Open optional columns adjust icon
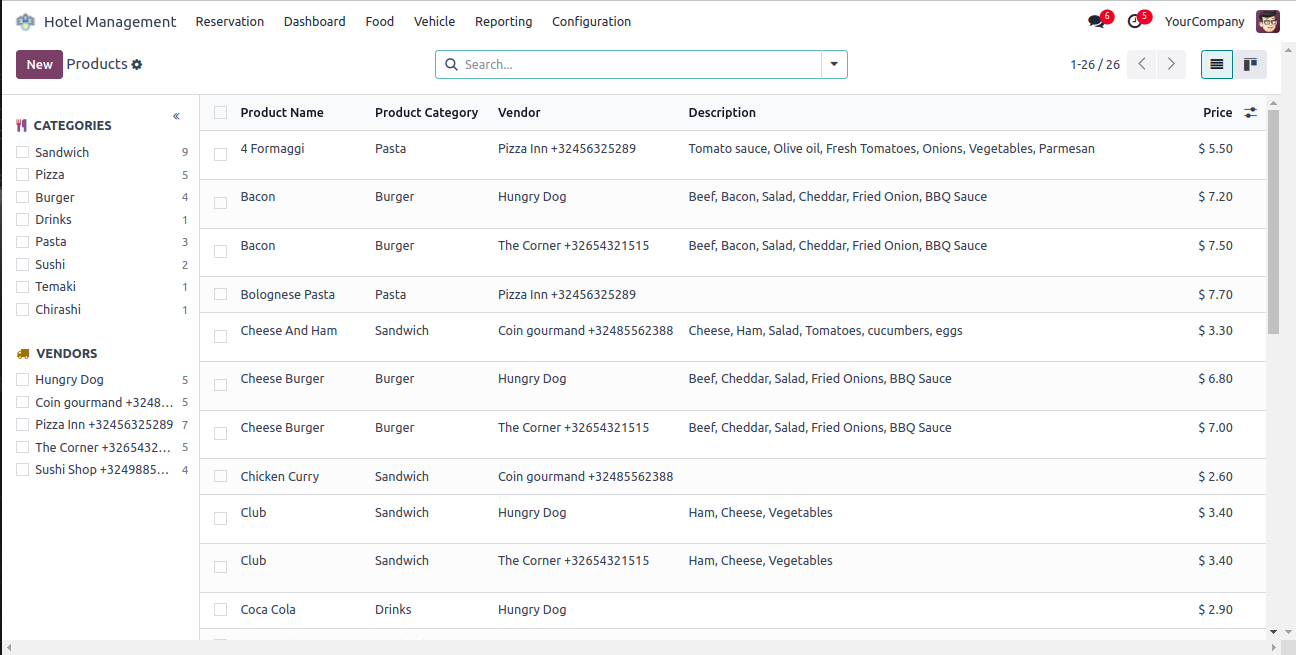The width and height of the screenshot is (1296, 655). click(1250, 113)
